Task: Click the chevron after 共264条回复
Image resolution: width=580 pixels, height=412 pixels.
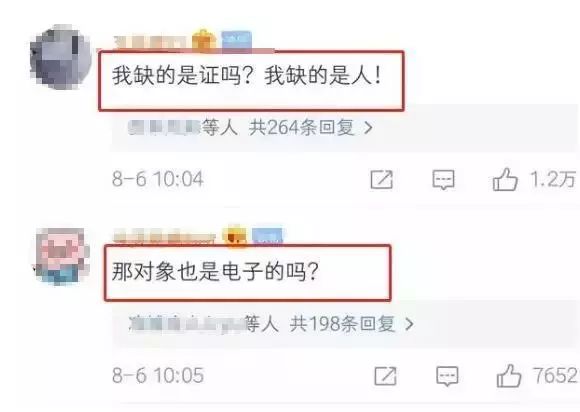Action: pos(368,128)
